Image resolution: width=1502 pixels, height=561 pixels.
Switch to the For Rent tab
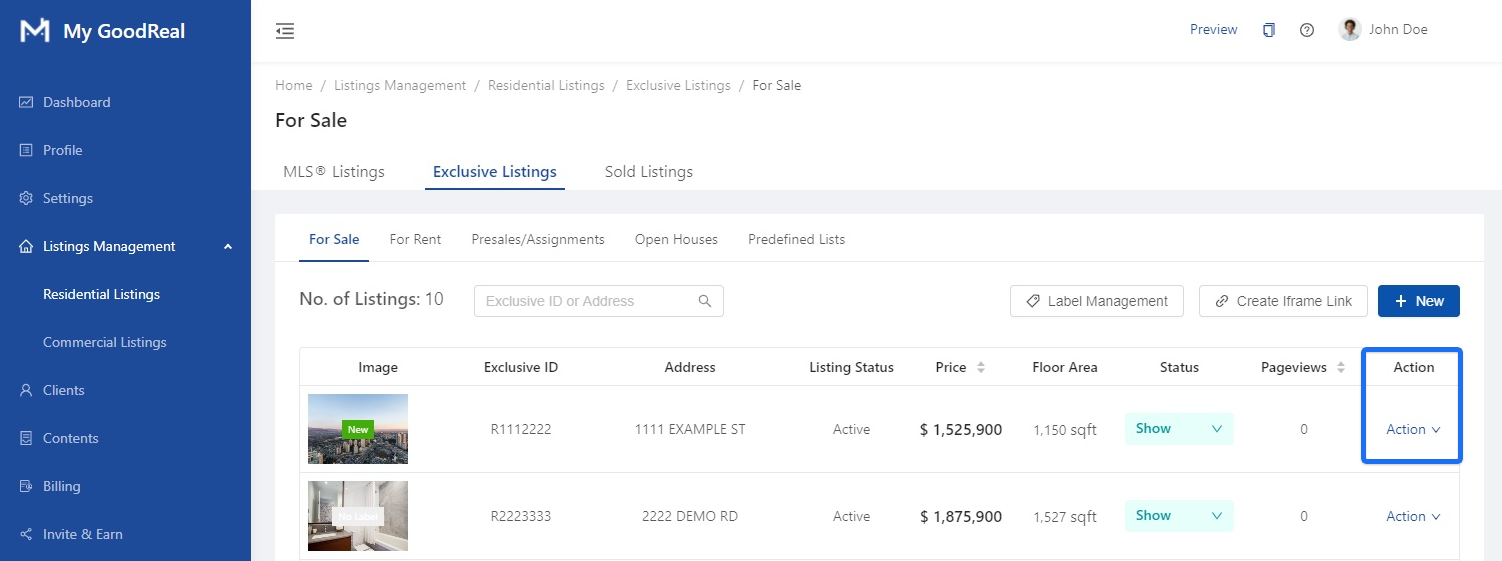point(415,239)
